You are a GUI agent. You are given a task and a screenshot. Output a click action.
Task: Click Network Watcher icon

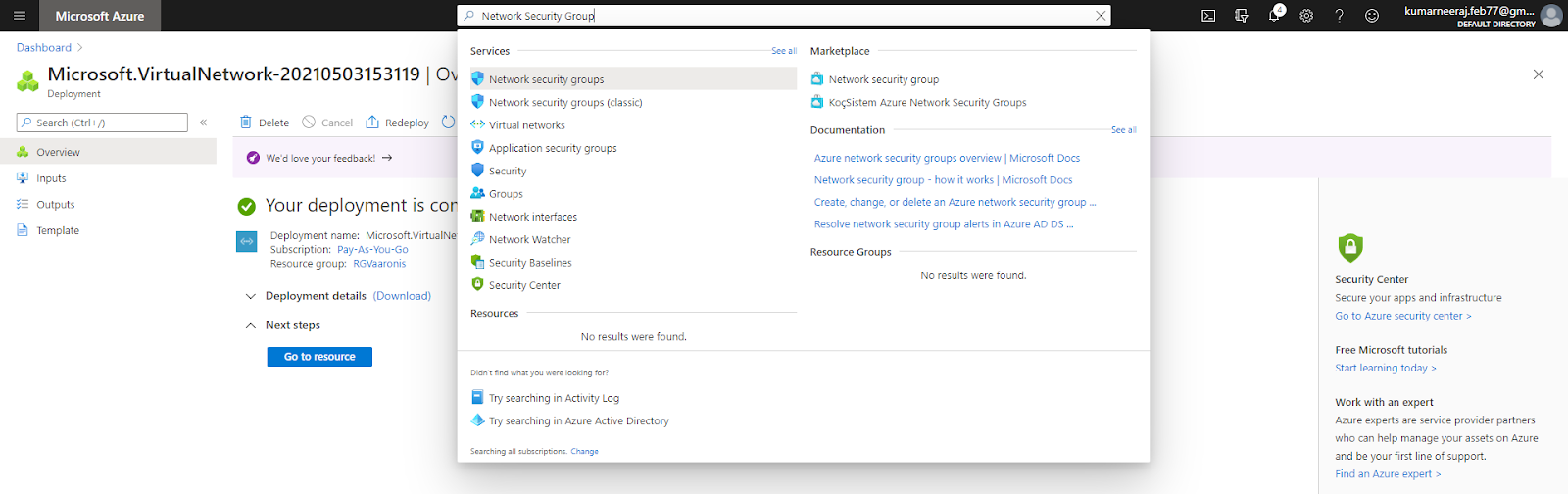477,239
